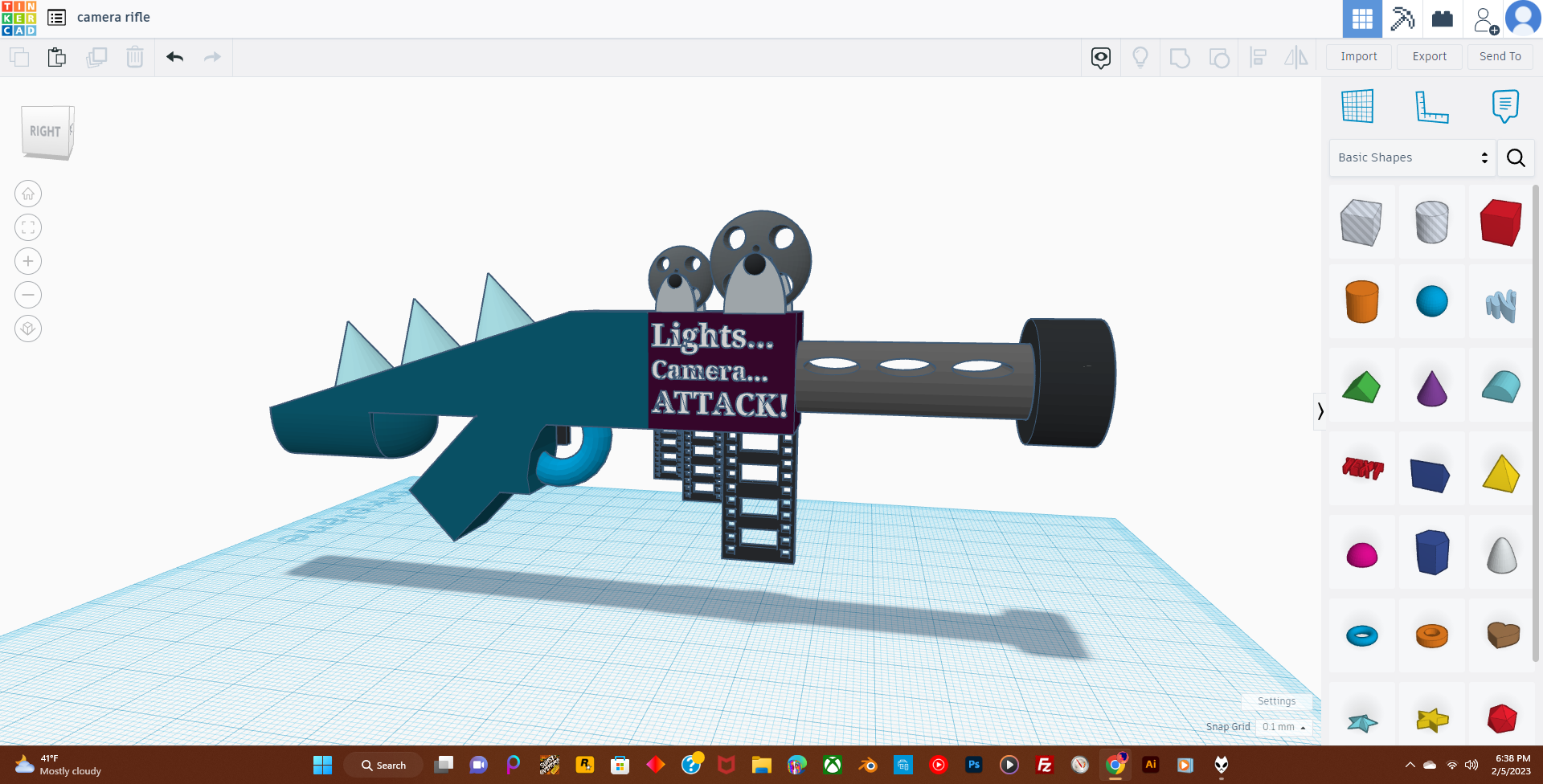Select the yellow Star shape
The image size is (1543, 784).
point(1431,719)
